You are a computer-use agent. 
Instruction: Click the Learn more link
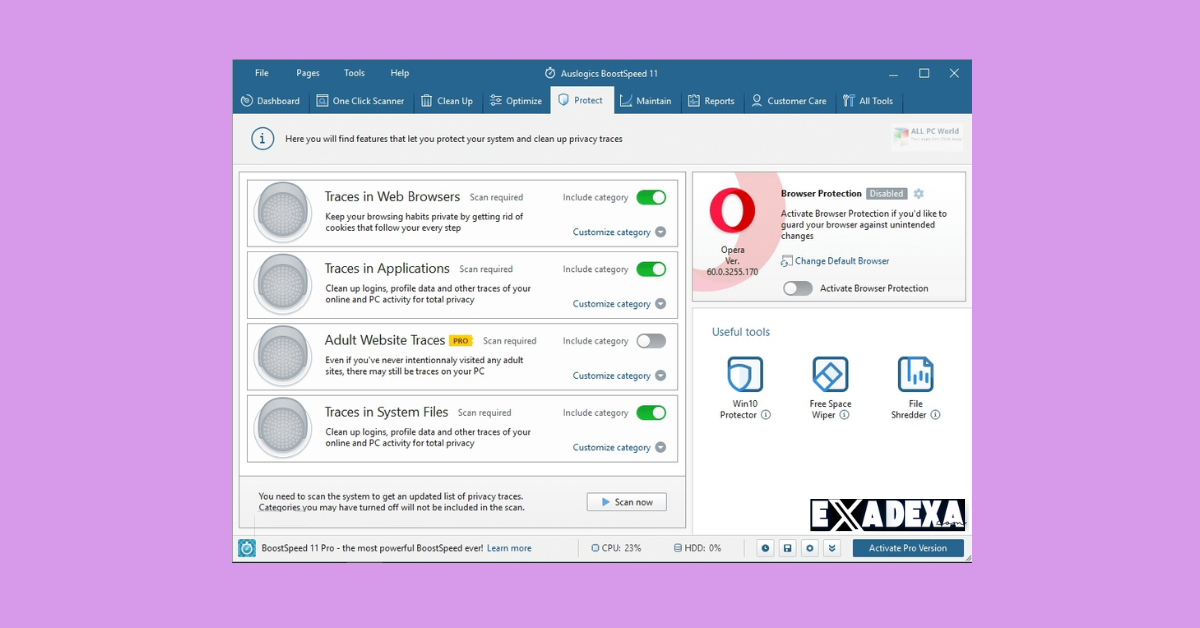coord(509,548)
